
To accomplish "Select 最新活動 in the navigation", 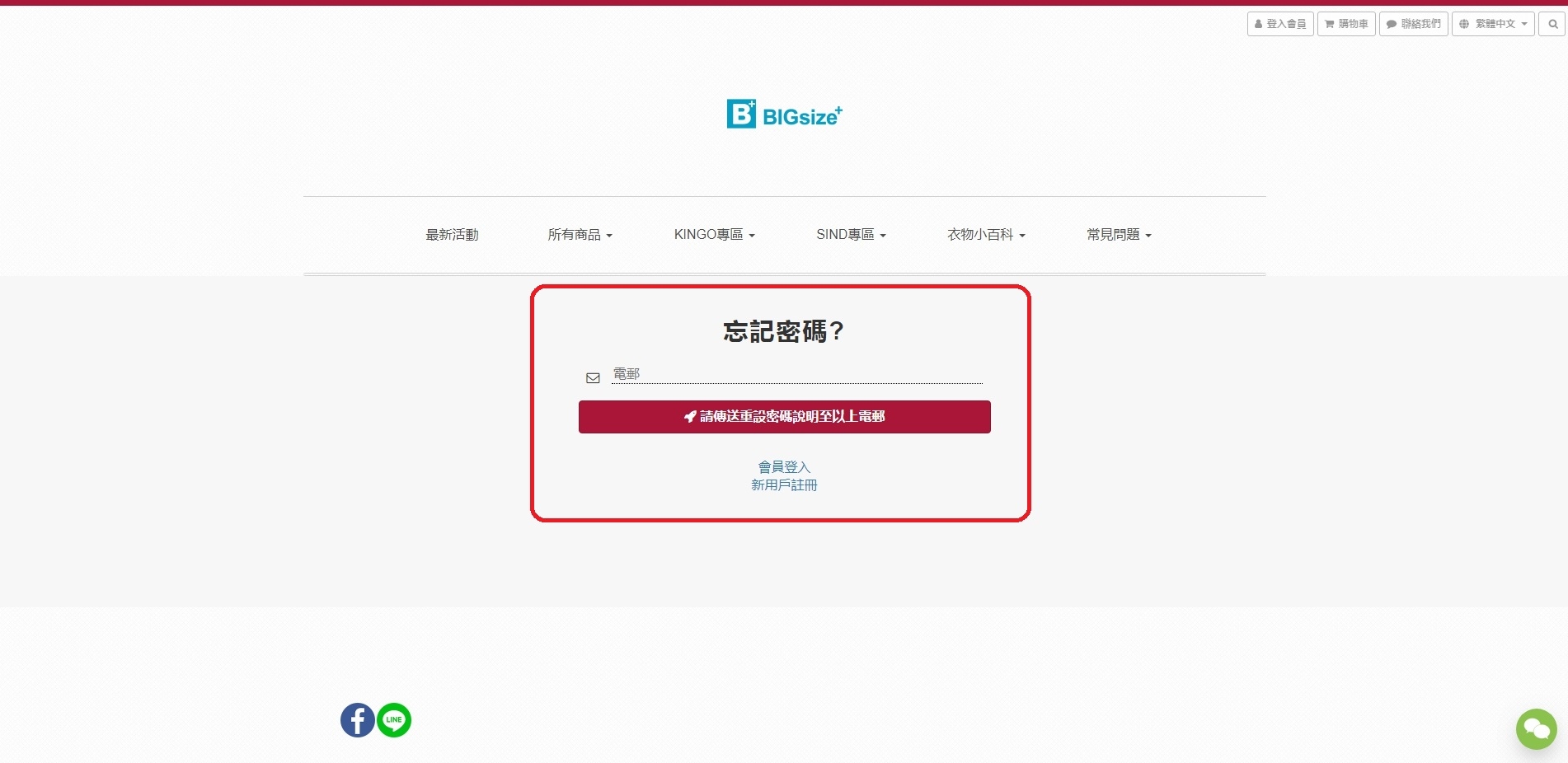I will (x=452, y=235).
